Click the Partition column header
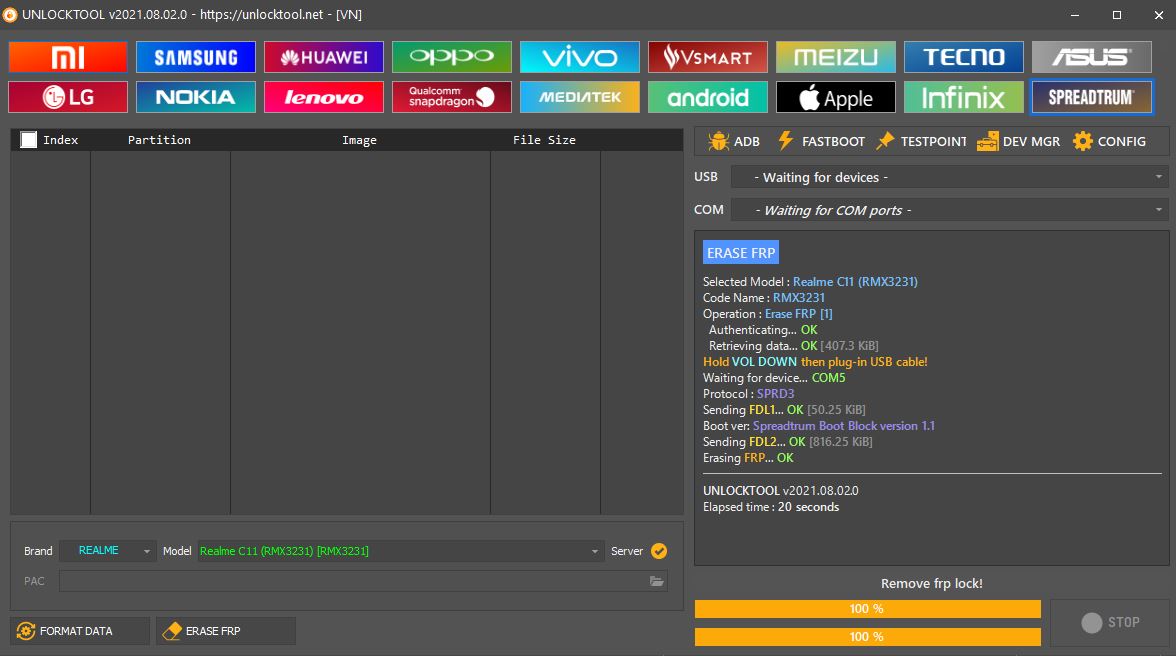The image size is (1176, 656). (x=159, y=139)
